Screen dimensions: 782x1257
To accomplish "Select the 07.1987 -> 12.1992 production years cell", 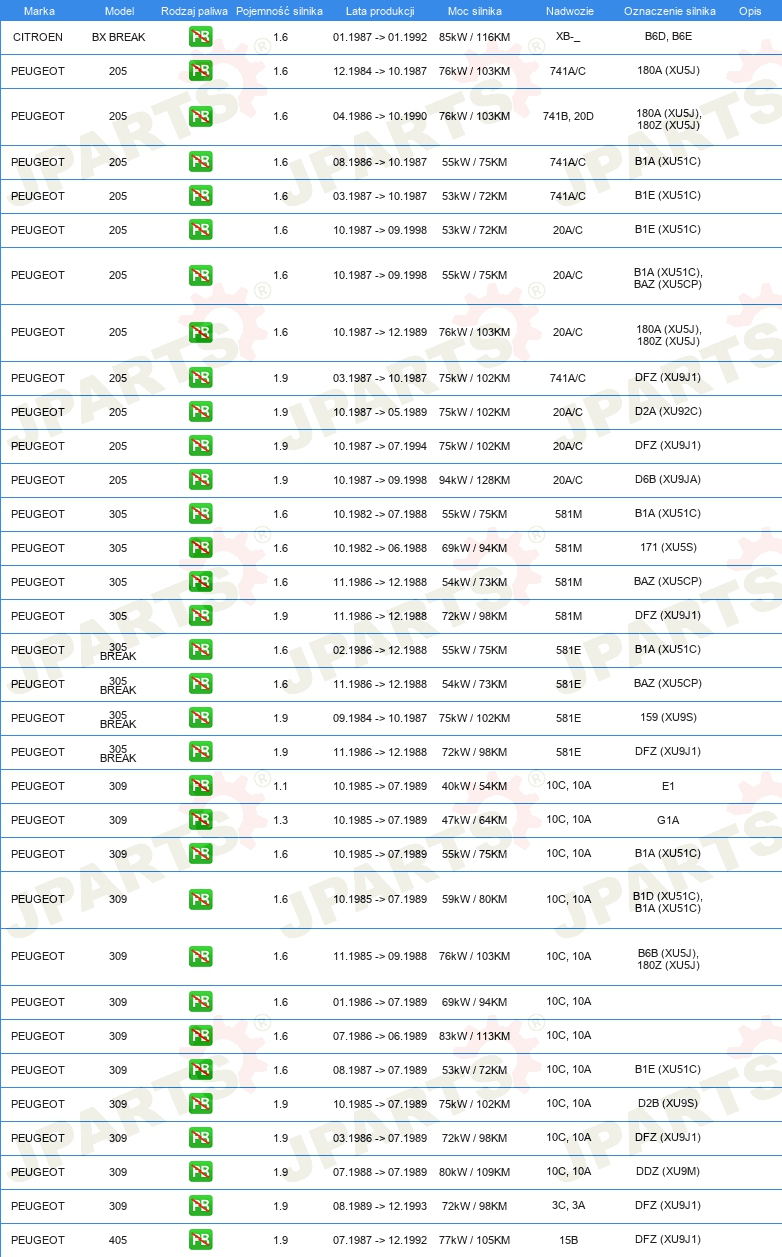I will [380, 1240].
